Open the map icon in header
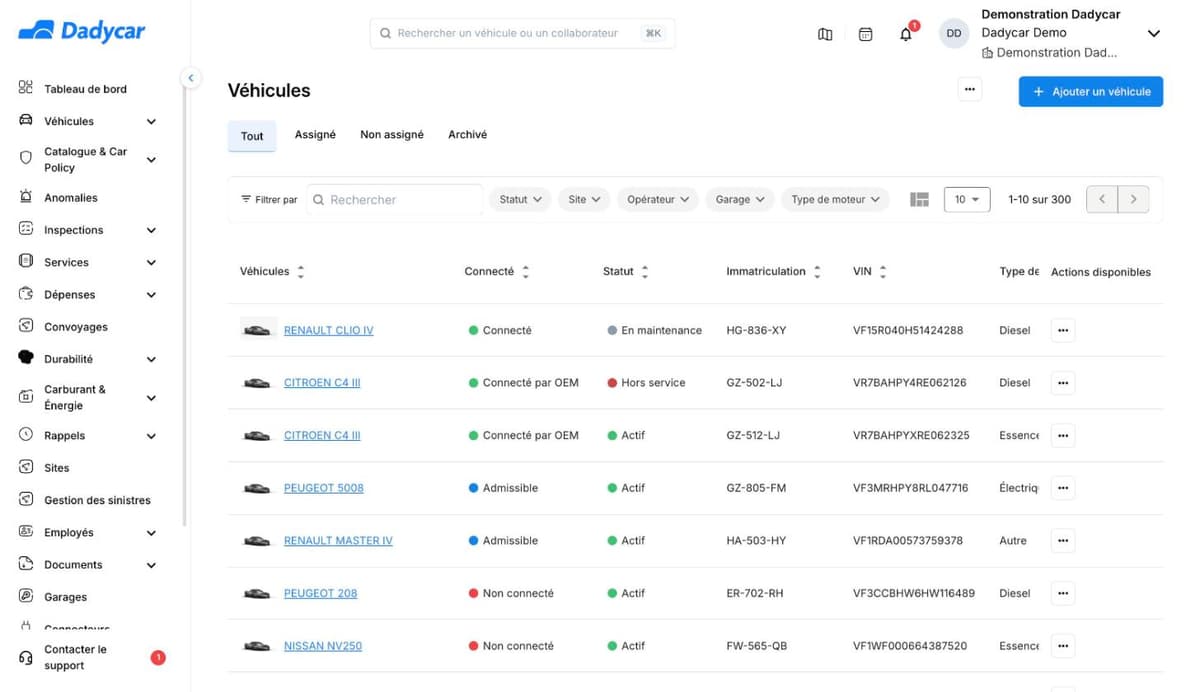1200x692 pixels. tap(825, 34)
